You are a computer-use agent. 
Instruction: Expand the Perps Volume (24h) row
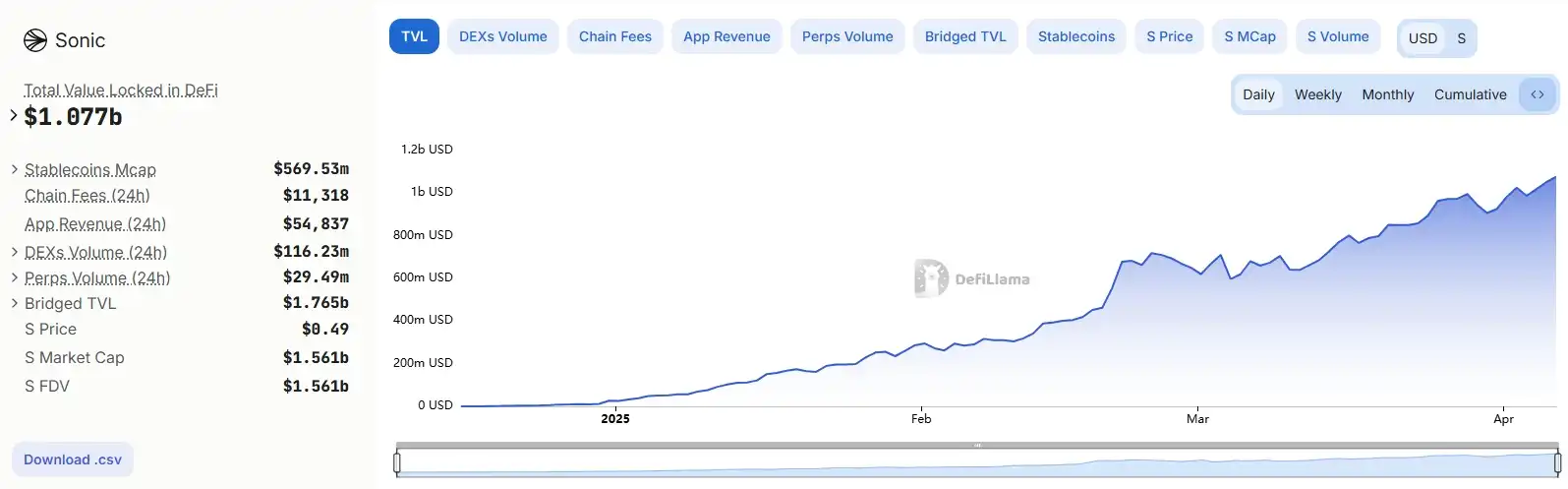pyautogui.click(x=15, y=278)
